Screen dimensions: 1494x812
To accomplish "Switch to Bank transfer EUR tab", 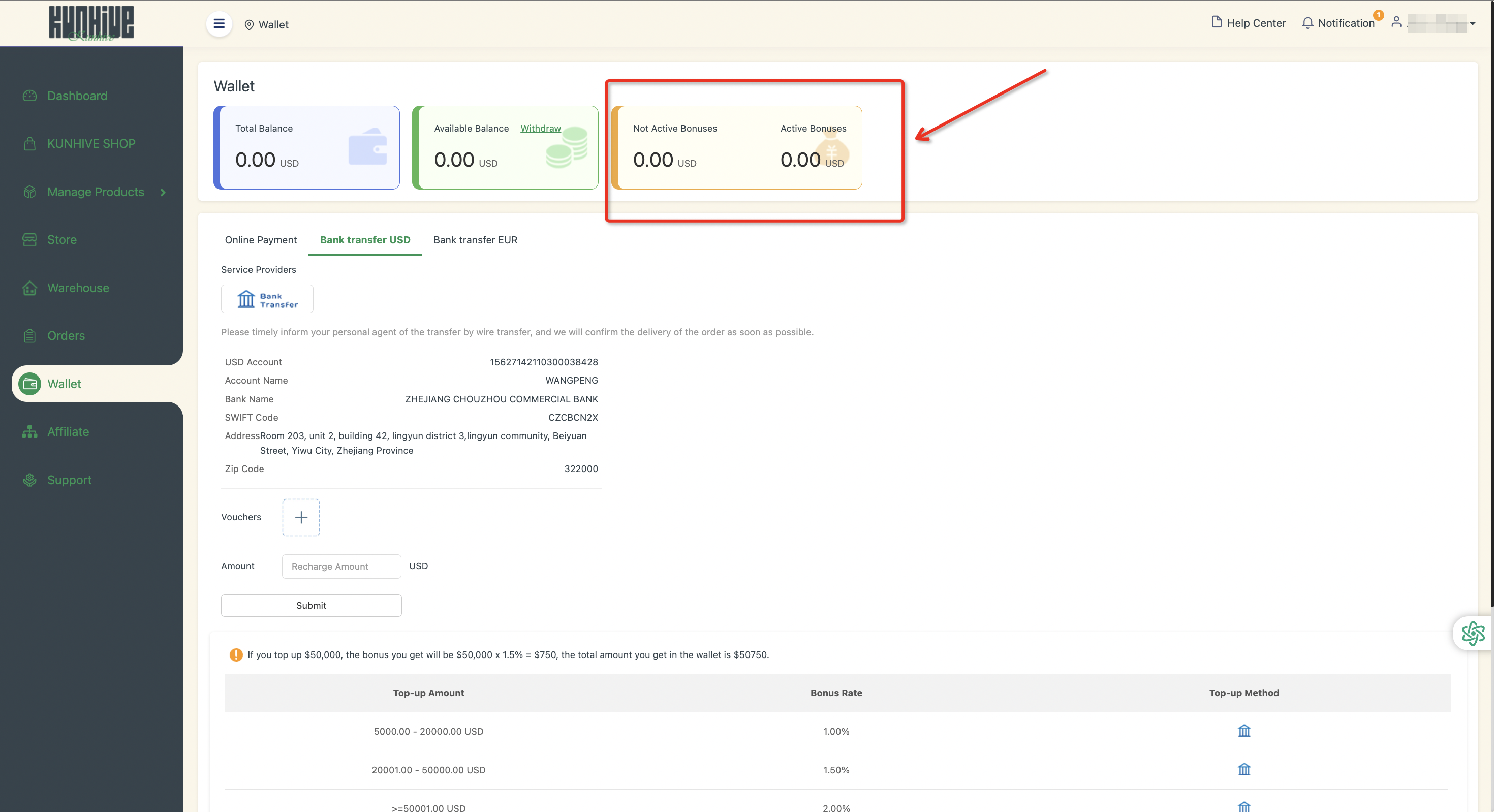I will coord(475,239).
